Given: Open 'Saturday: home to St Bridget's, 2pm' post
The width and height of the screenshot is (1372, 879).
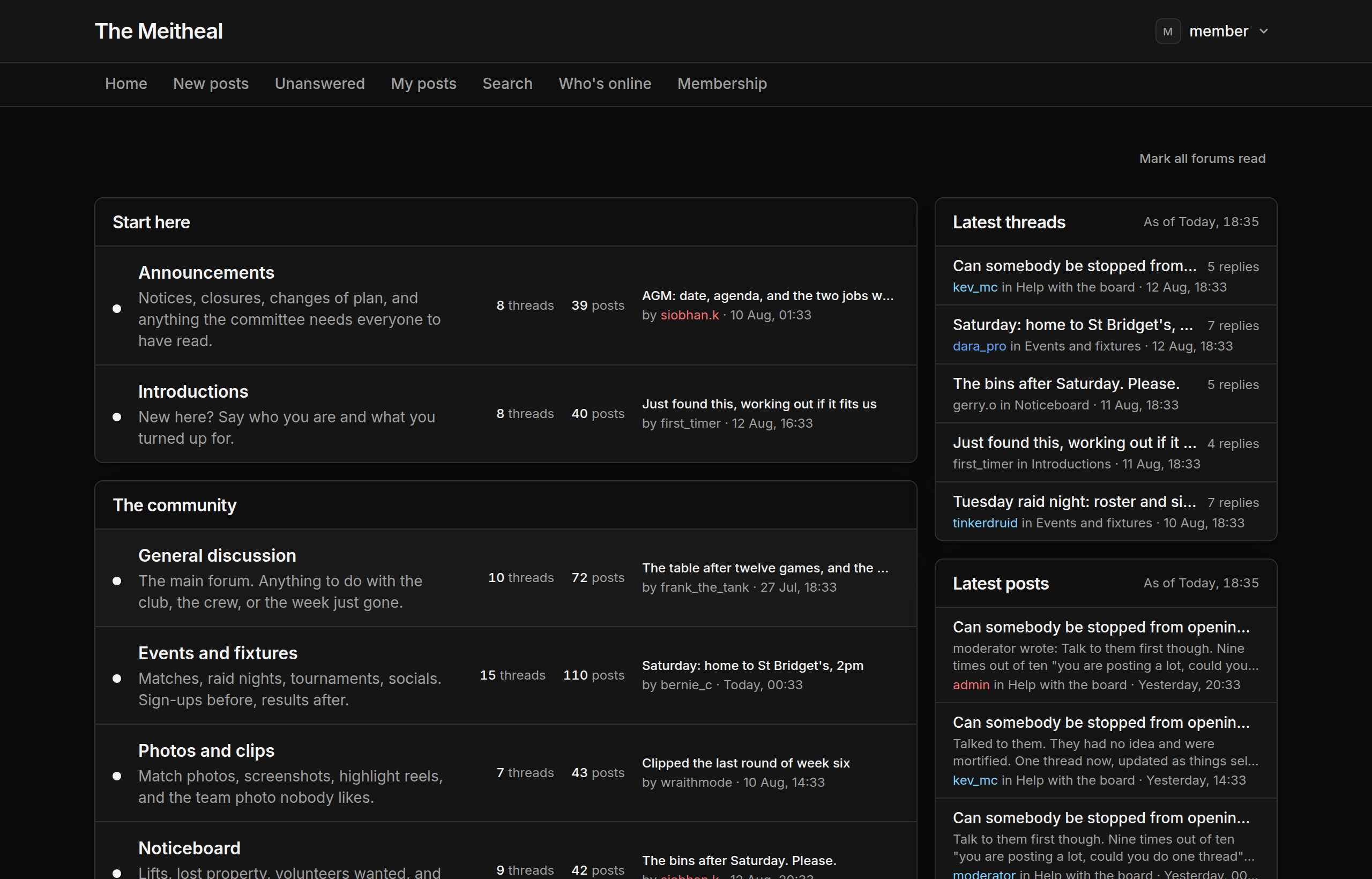Looking at the screenshot, I should [x=752, y=666].
